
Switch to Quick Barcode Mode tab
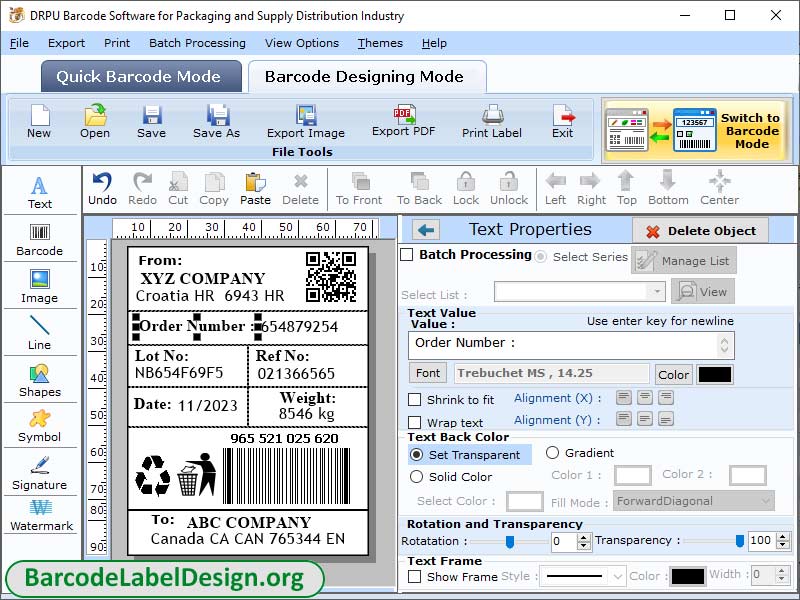(140, 75)
